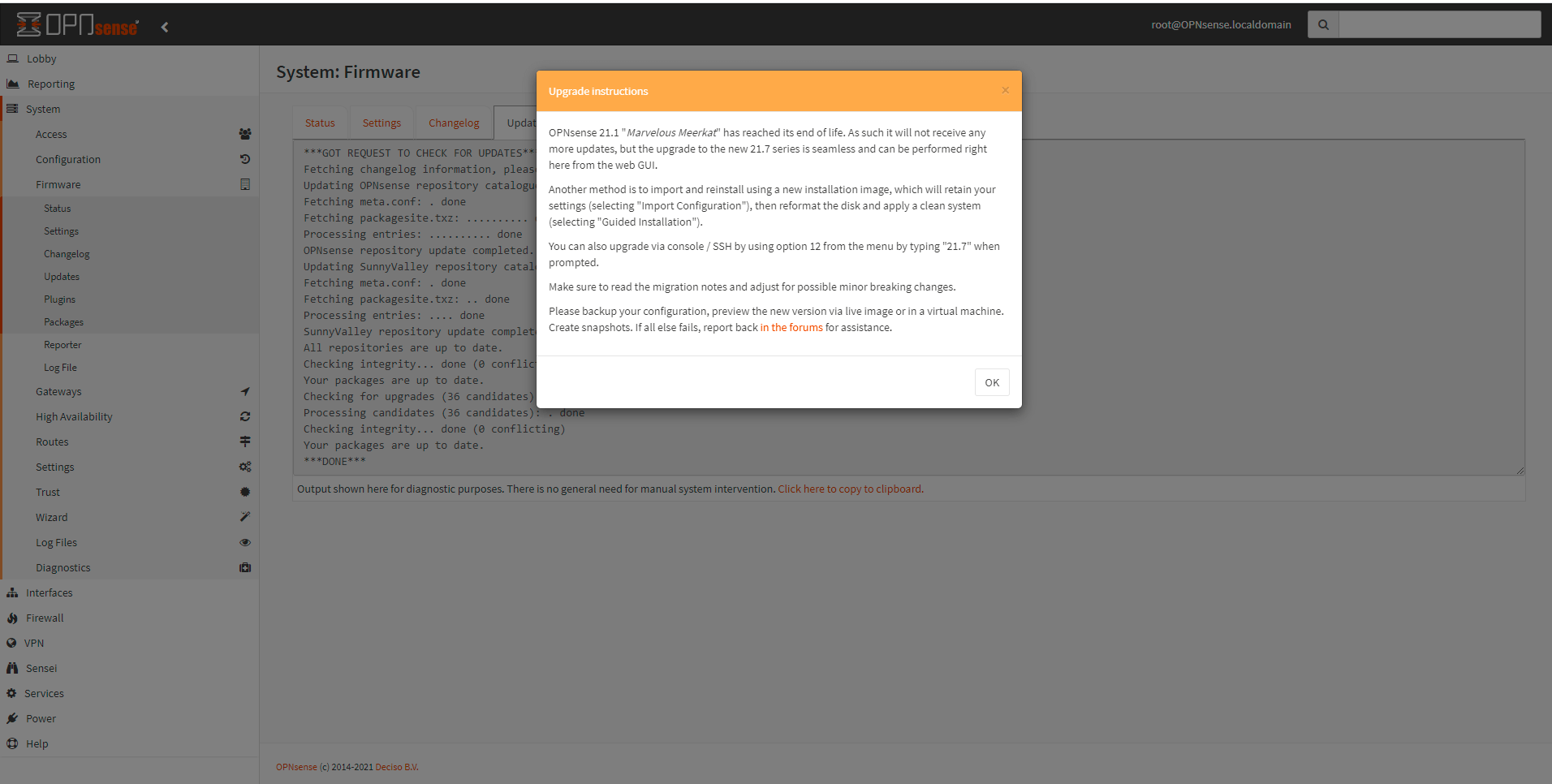The width and height of the screenshot is (1552, 784).
Task: Click the Interfaces sitemap icon
Action: pos(12,592)
